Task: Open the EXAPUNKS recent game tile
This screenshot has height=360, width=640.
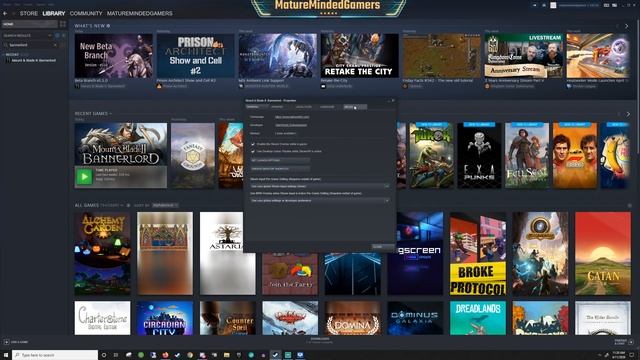Action: click(x=479, y=156)
